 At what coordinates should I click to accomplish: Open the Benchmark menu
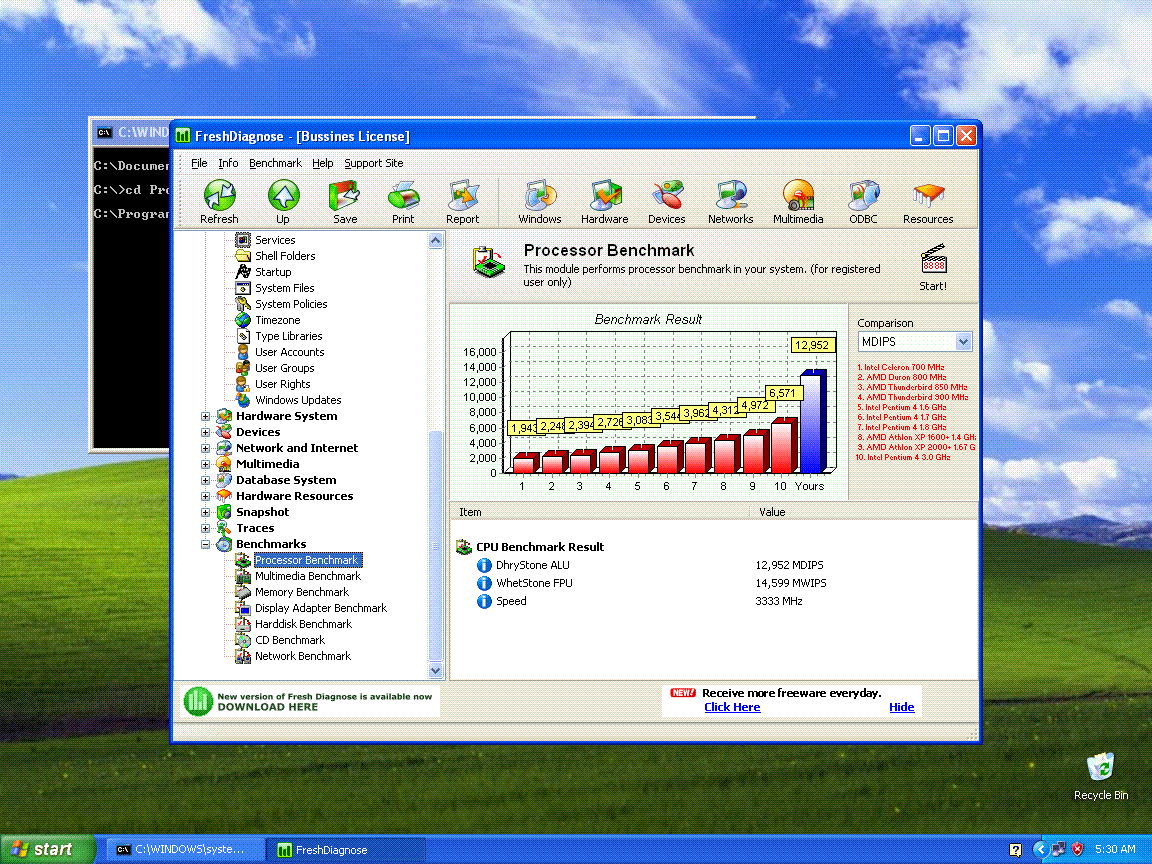(x=276, y=163)
